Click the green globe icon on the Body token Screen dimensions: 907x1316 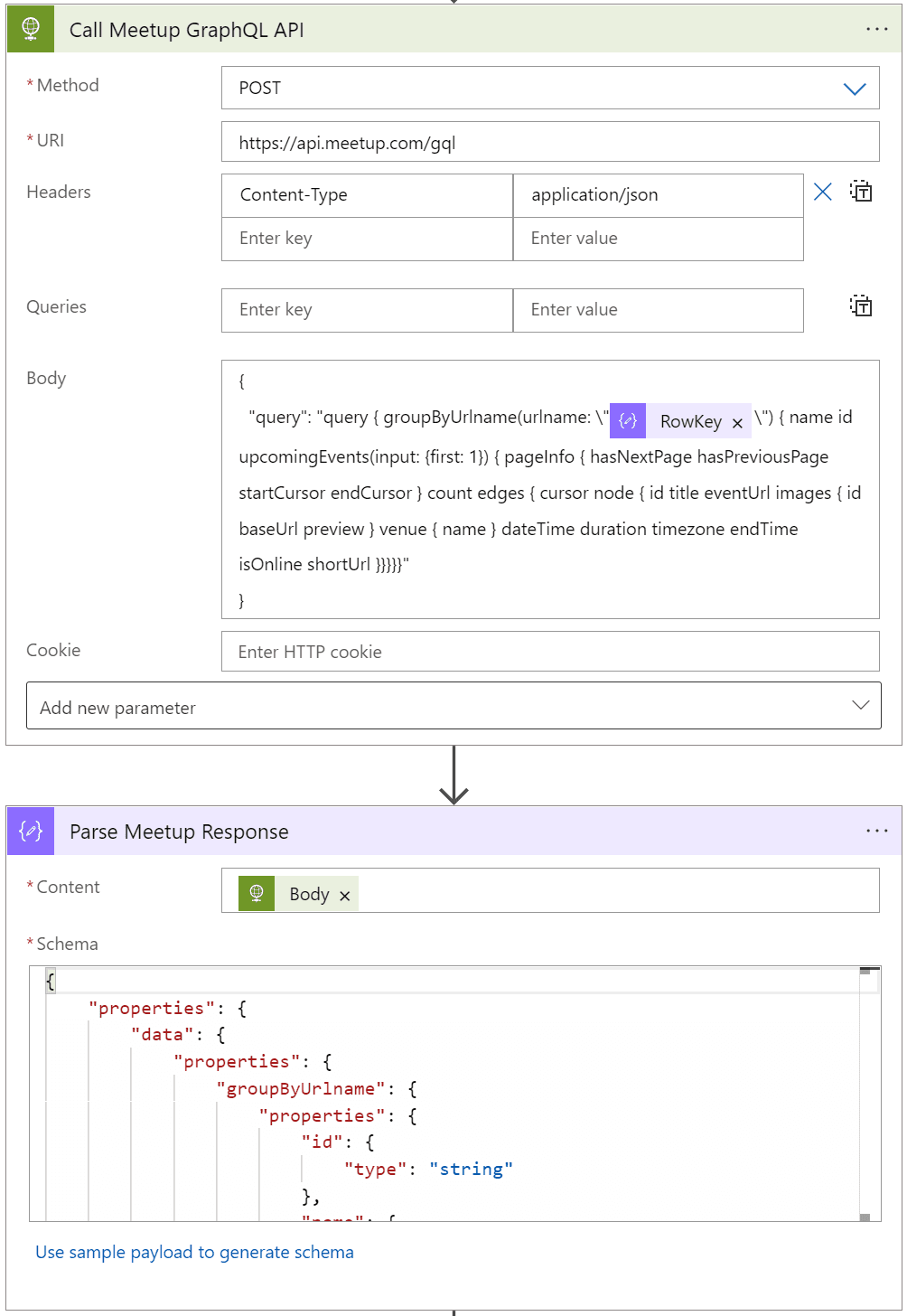257,894
